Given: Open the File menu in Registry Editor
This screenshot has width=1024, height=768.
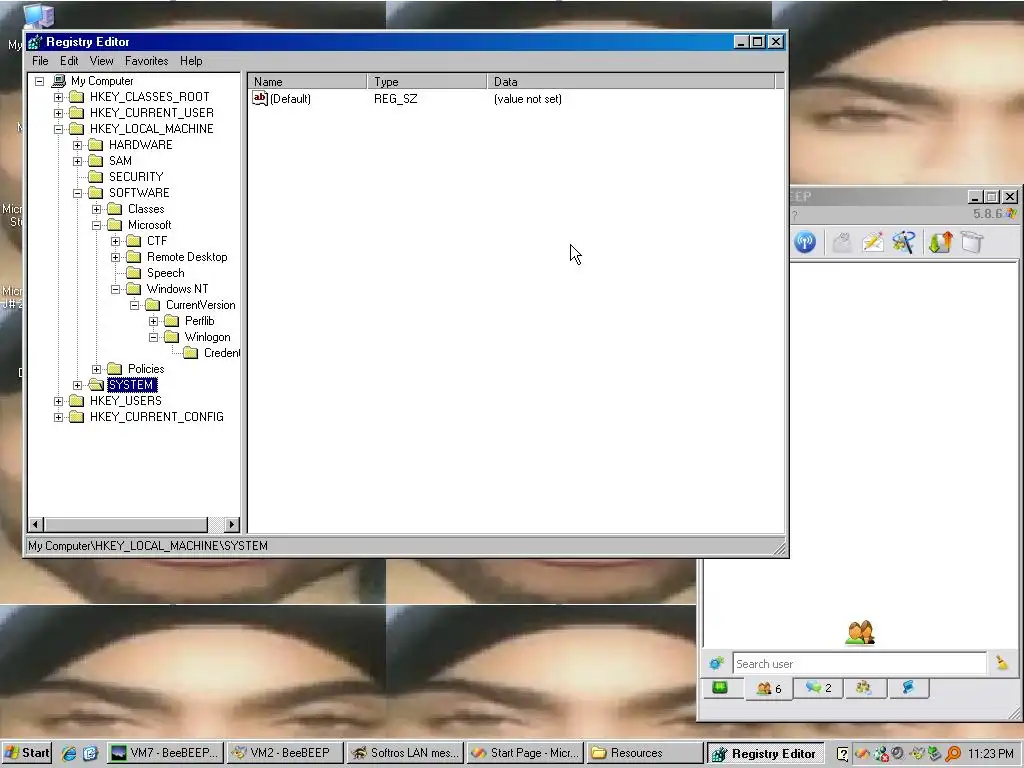Looking at the screenshot, I should [x=40, y=61].
